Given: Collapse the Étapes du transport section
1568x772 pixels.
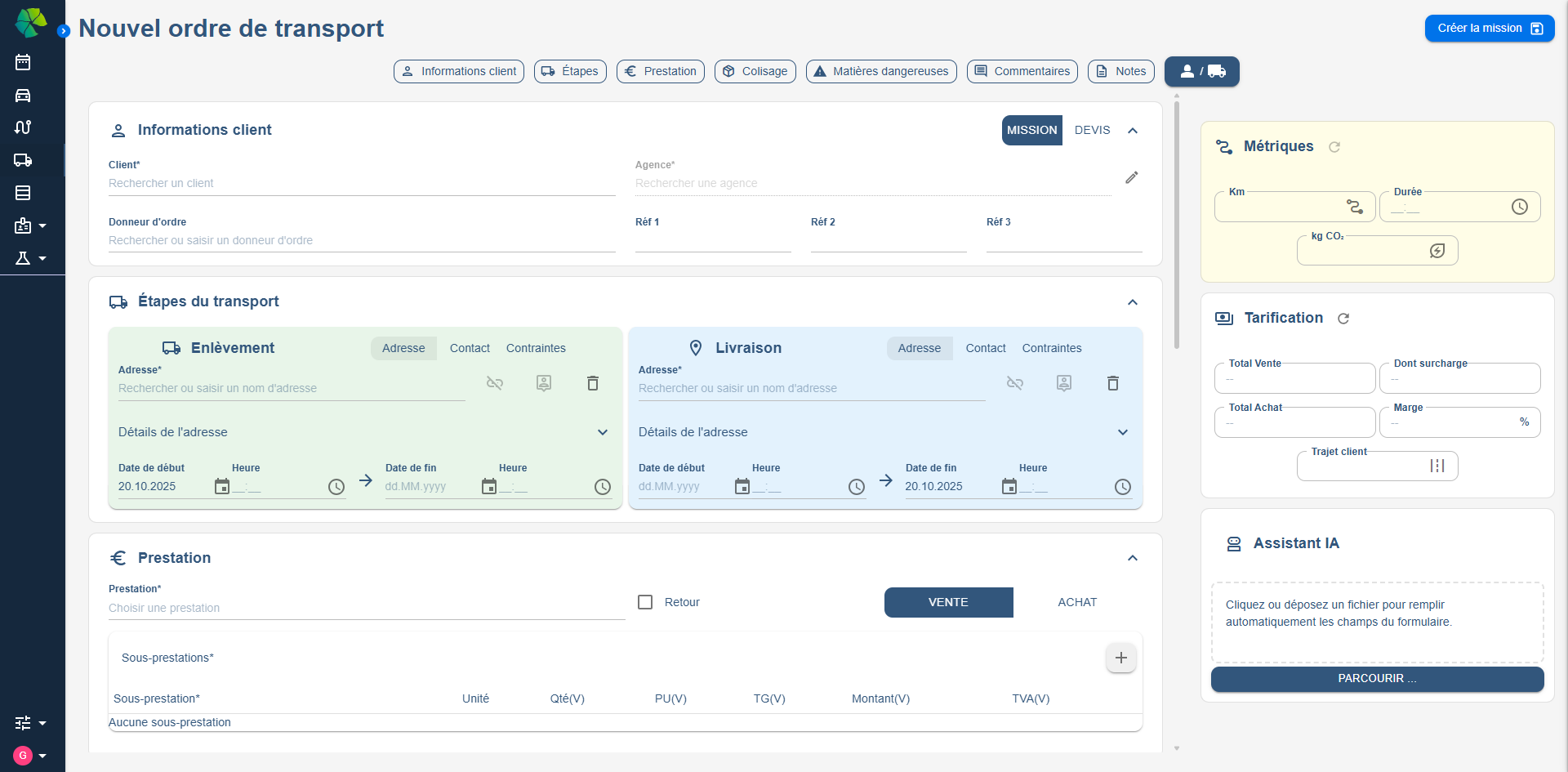Looking at the screenshot, I should click(1132, 302).
